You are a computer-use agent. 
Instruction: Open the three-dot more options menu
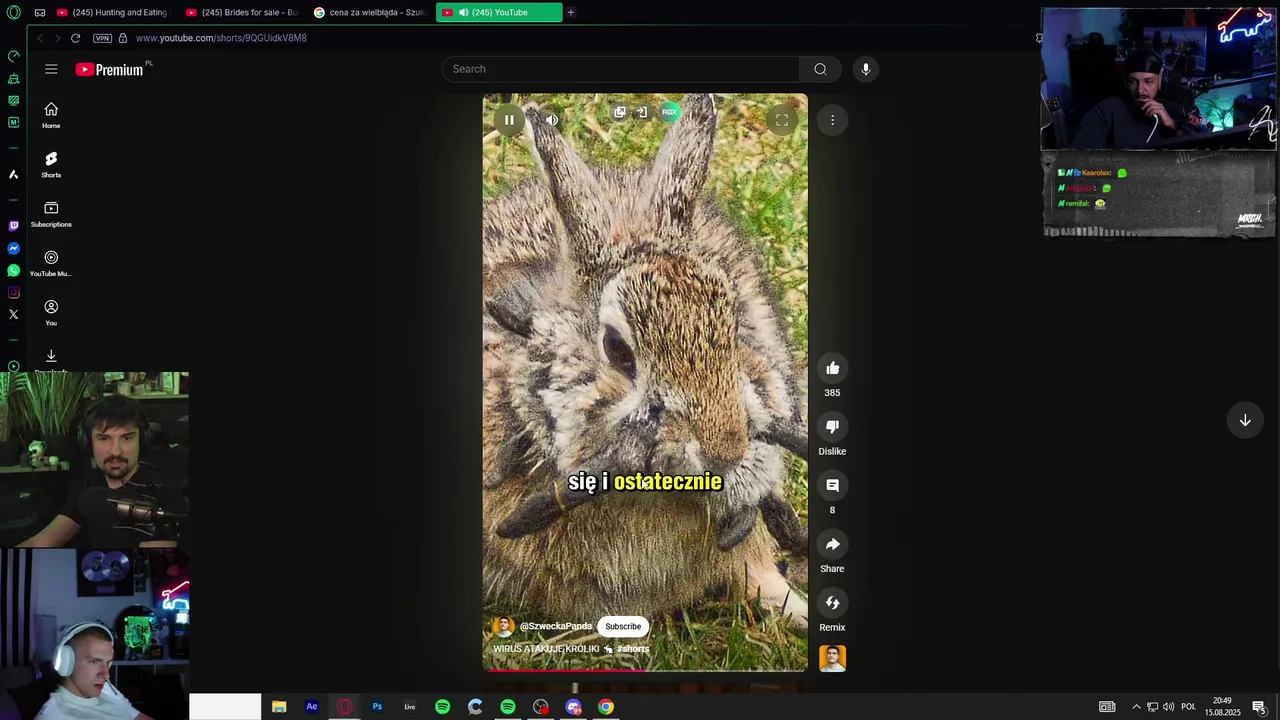coord(832,120)
